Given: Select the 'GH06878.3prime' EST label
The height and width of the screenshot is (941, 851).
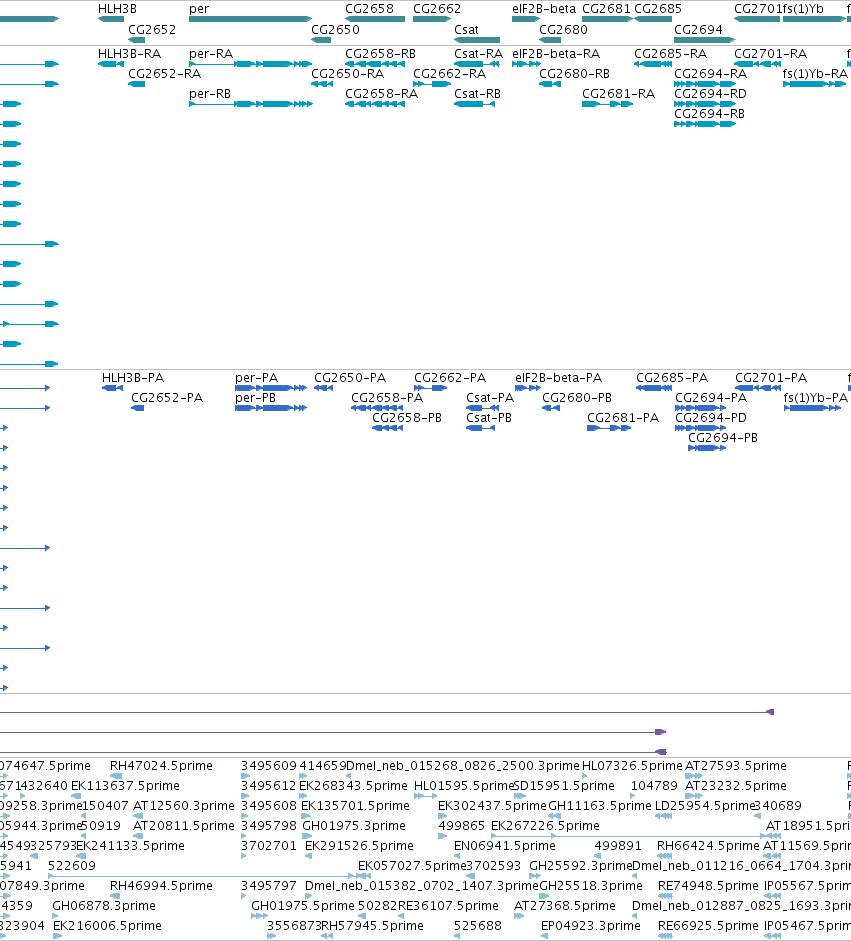Looking at the screenshot, I should (x=104, y=906).
